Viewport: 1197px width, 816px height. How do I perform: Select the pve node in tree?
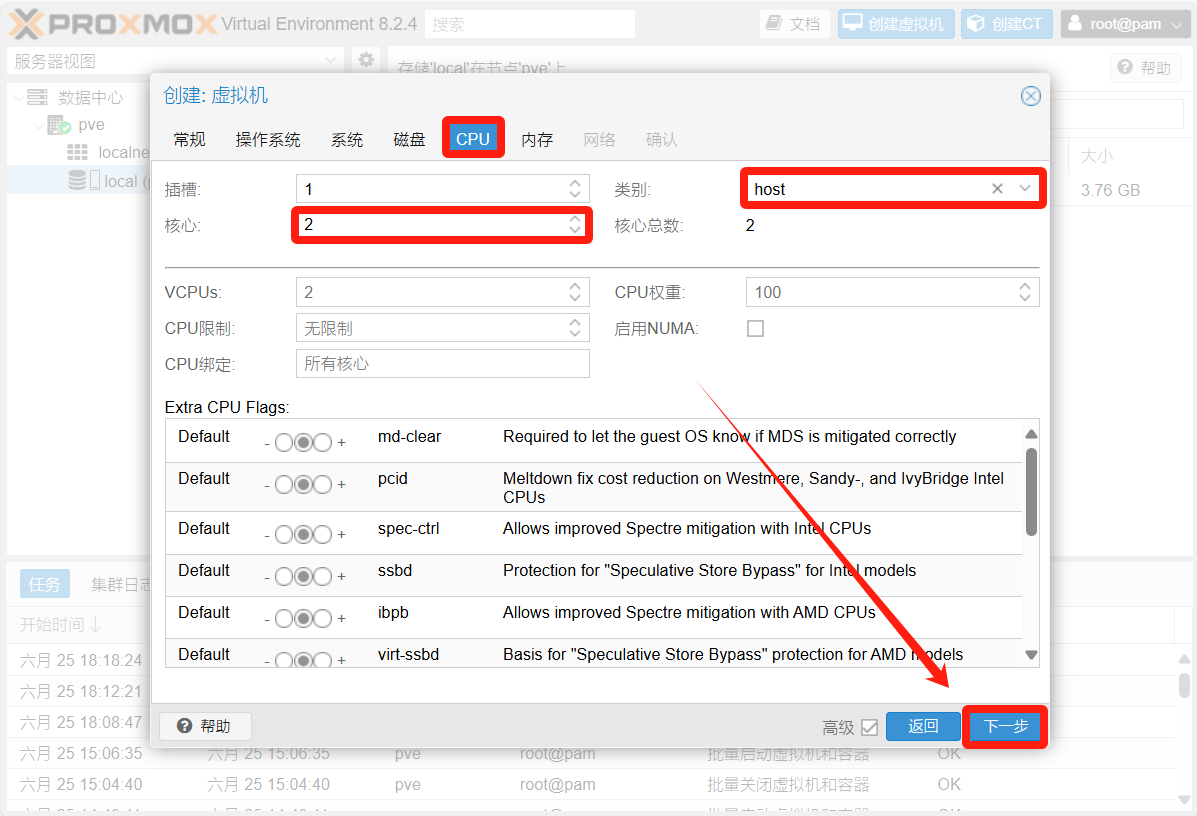click(x=91, y=125)
